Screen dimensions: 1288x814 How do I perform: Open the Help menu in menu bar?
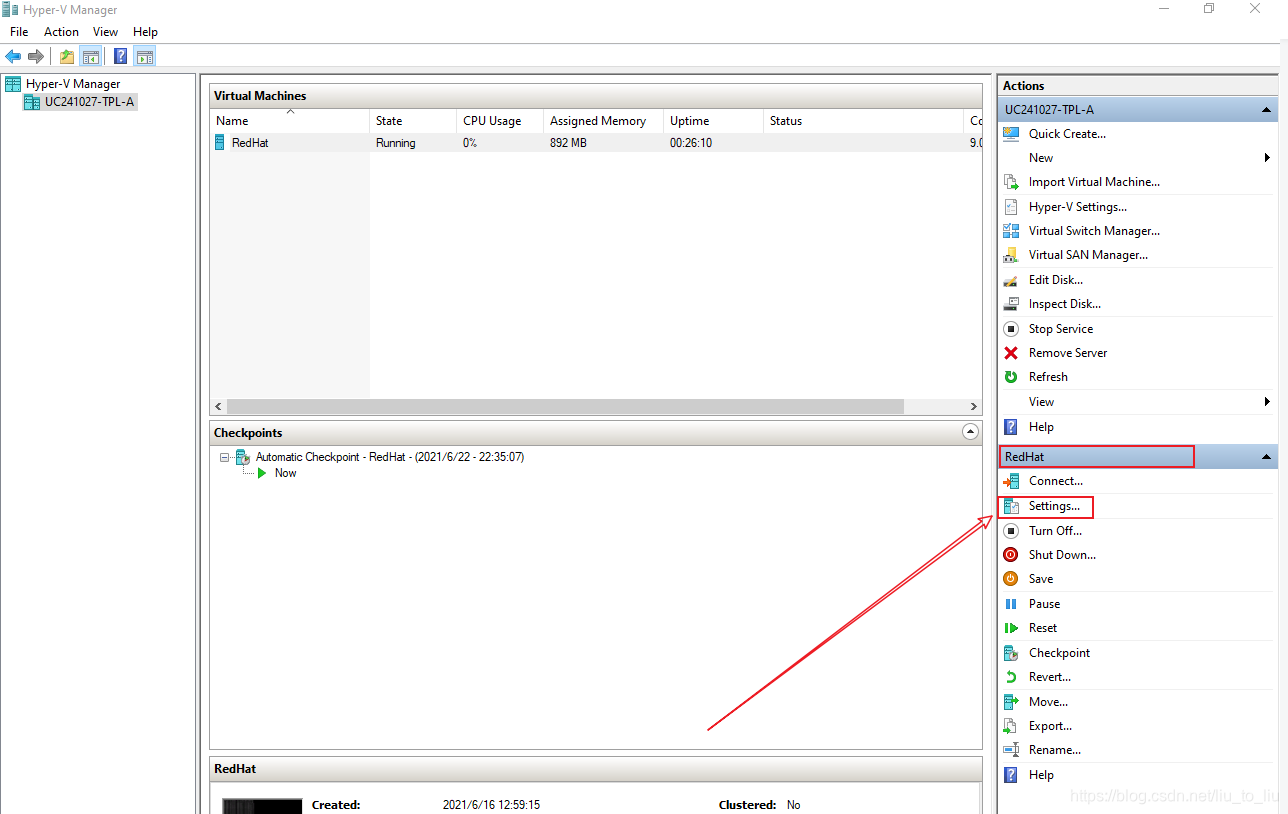[145, 32]
